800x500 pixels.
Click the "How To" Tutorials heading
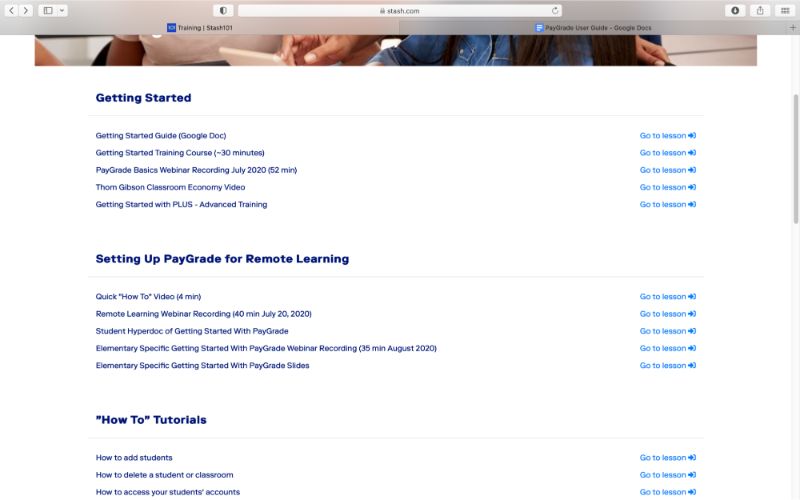tap(151, 420)
